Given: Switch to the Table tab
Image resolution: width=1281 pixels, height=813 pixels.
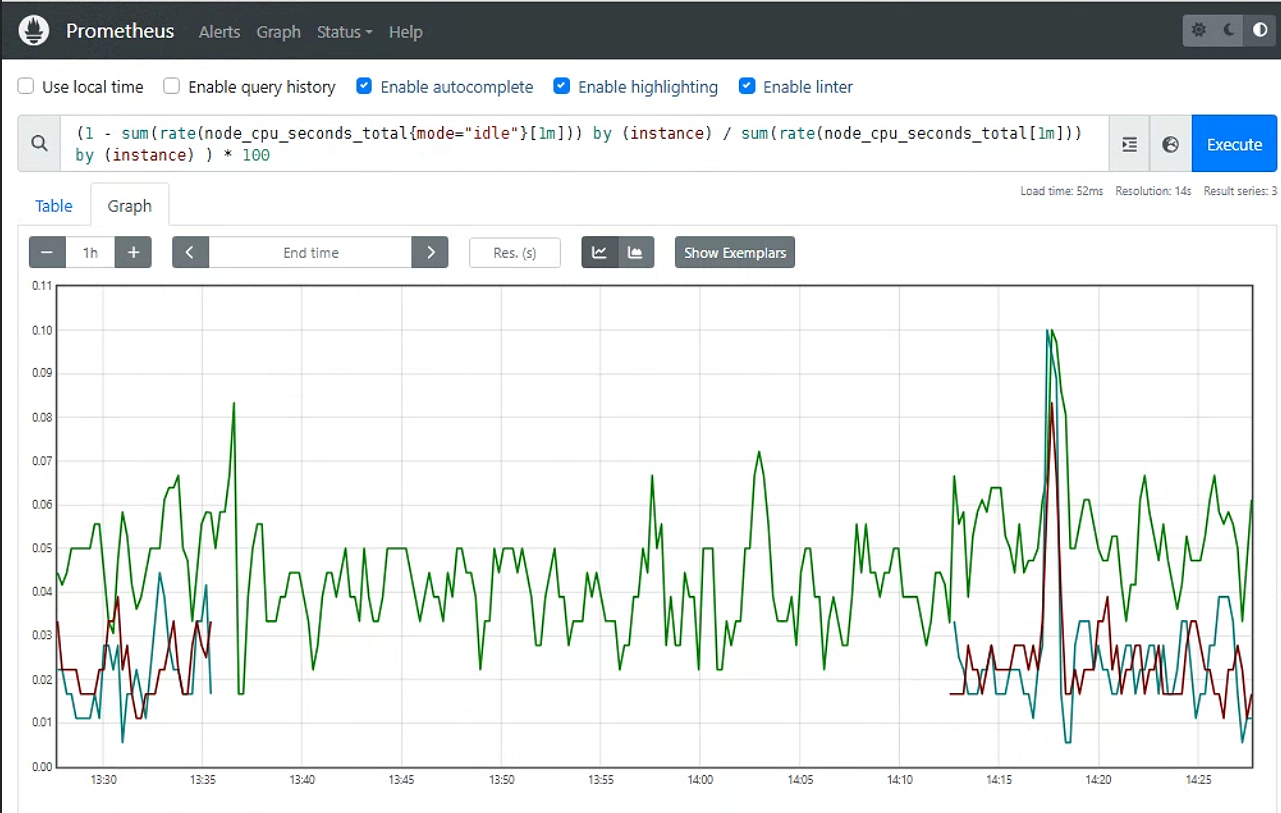Looking at the screenshot, I should [x=54, y=205].
